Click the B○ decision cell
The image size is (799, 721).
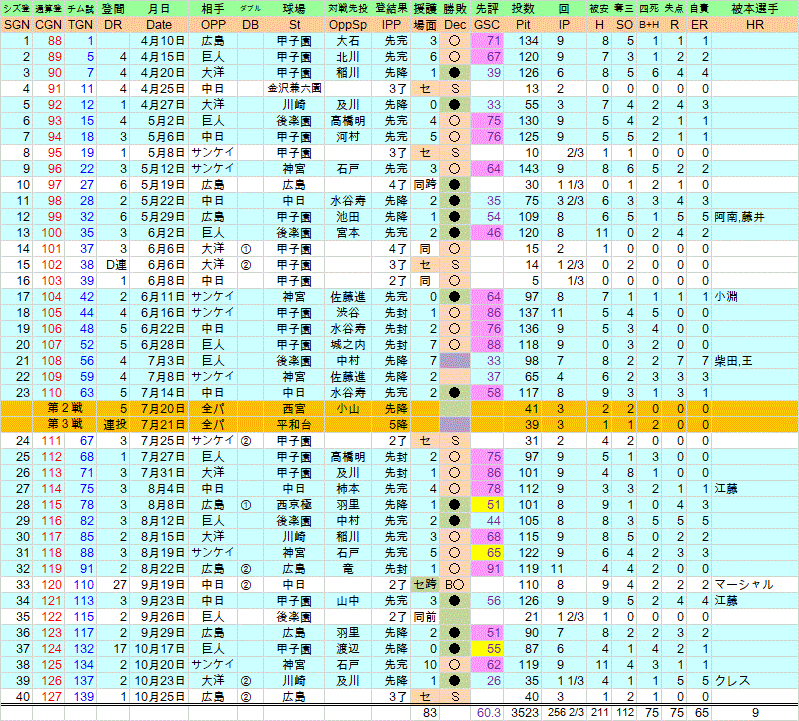click(455, 585)
